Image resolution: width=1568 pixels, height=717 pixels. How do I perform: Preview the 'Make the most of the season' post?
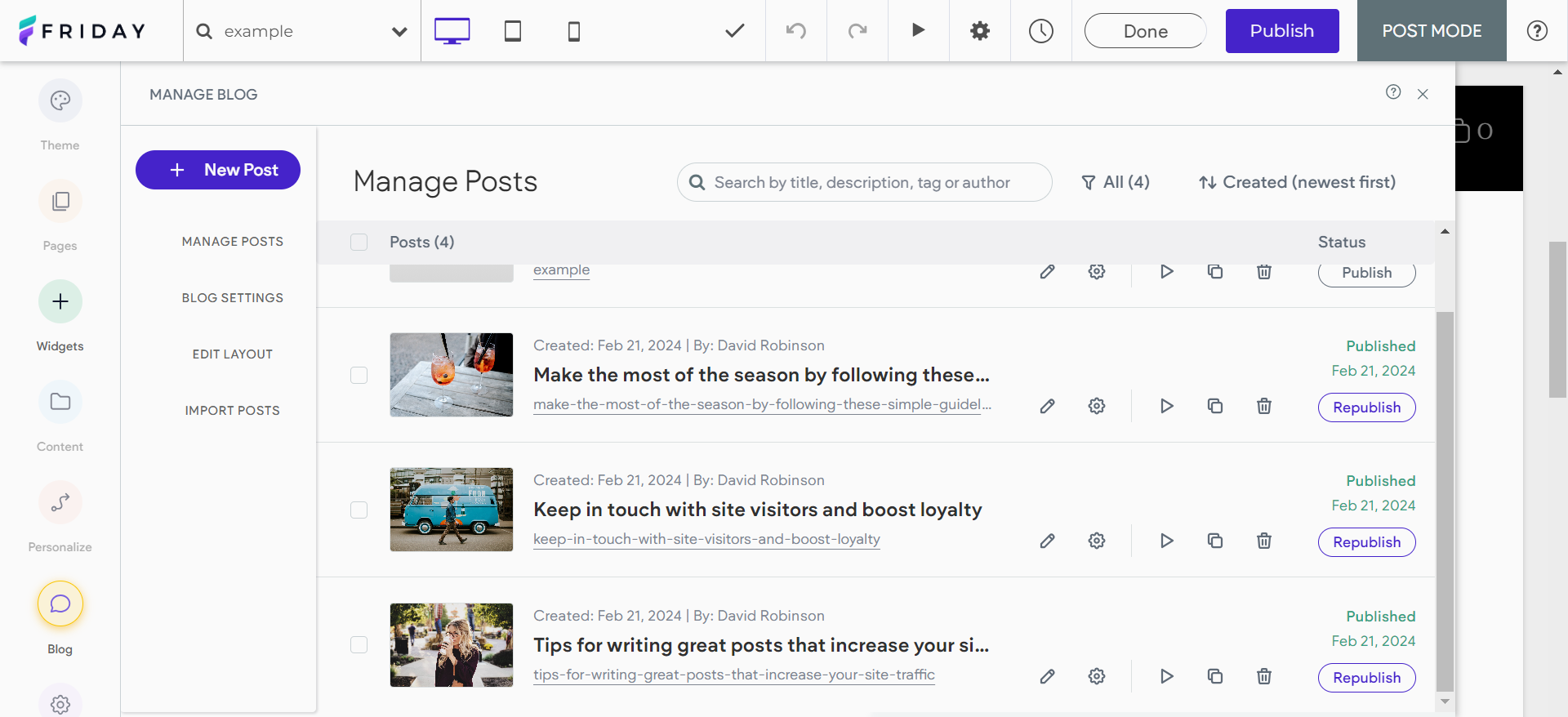(1167, 406)
